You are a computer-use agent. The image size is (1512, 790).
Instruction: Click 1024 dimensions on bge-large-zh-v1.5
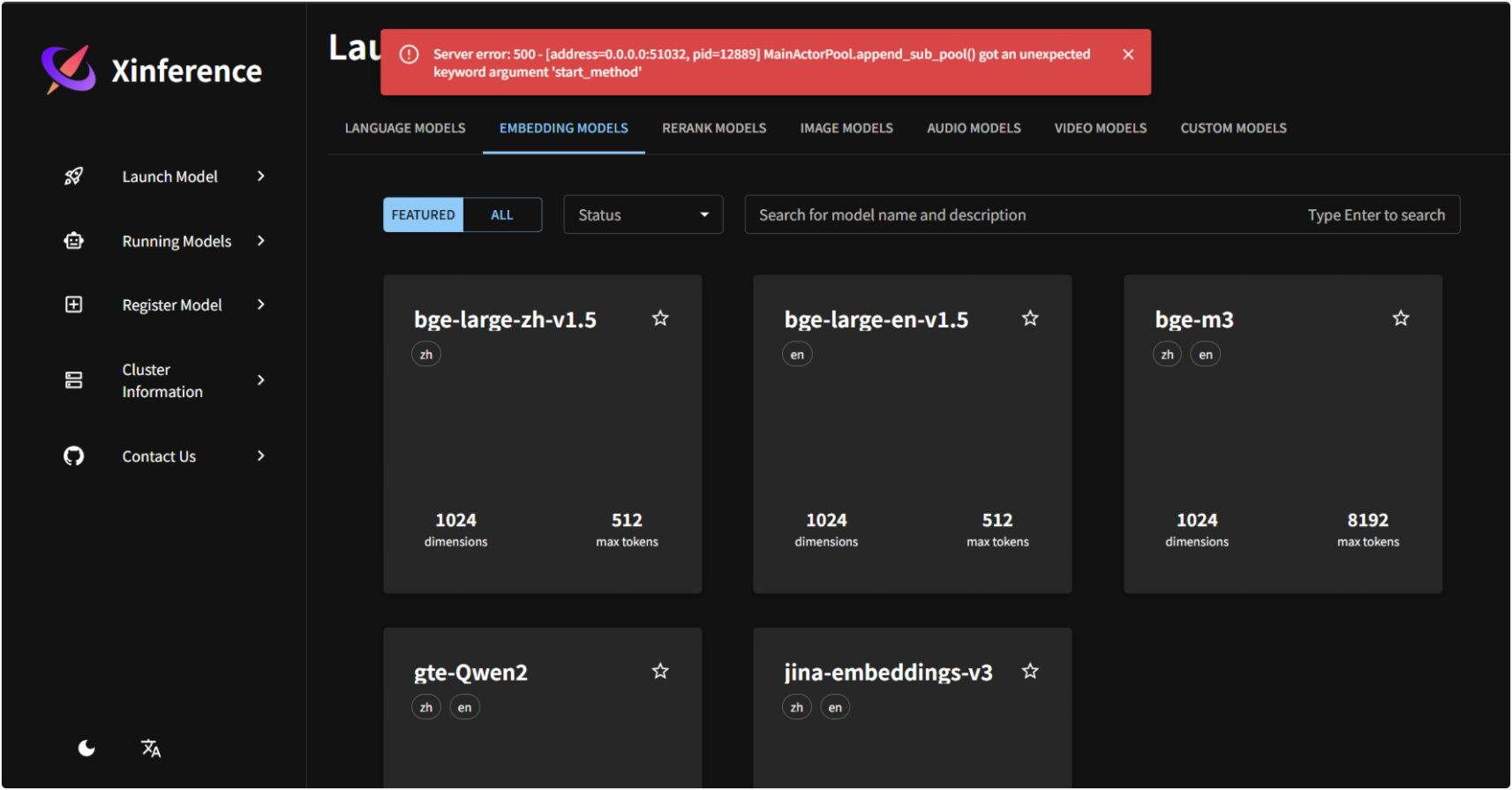click(455, 530)
